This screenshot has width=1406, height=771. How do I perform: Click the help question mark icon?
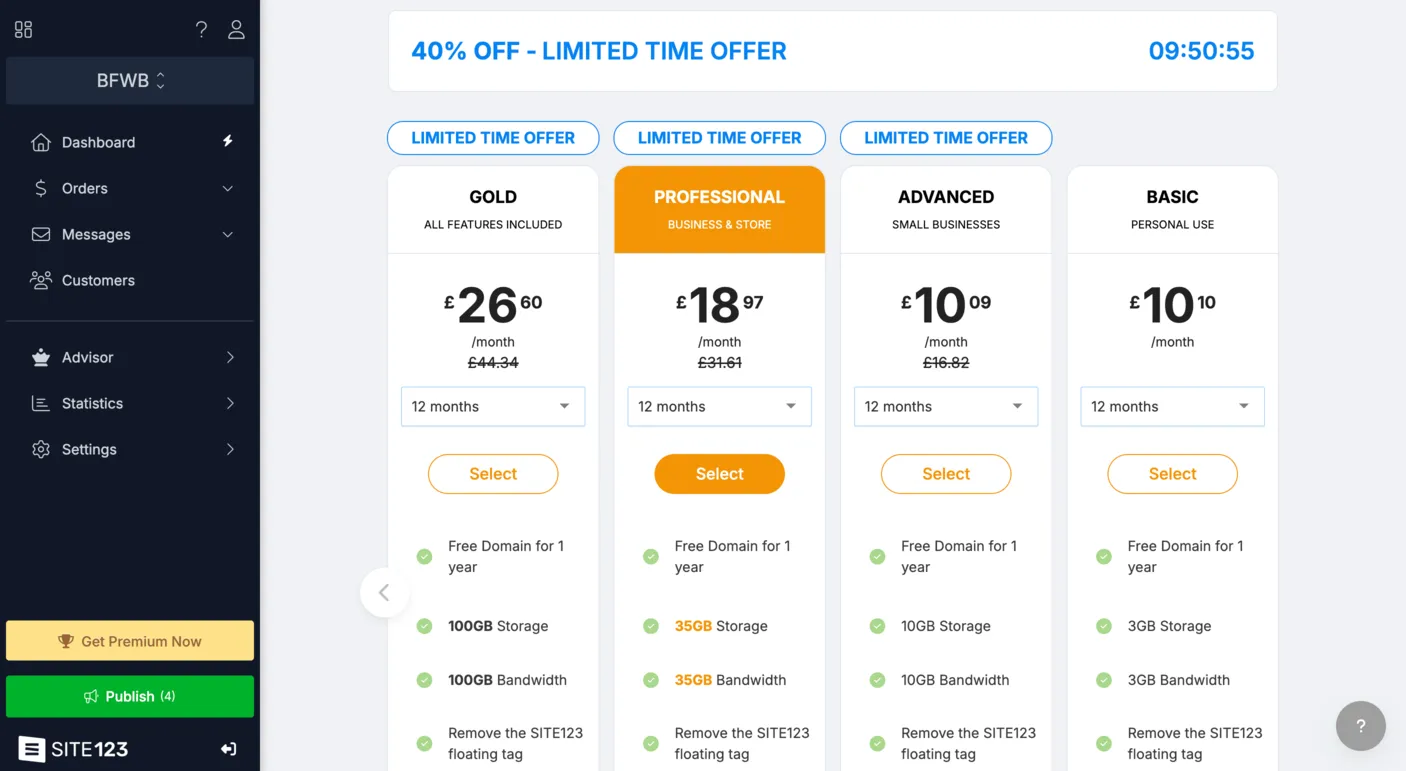(x=200, y=29)
